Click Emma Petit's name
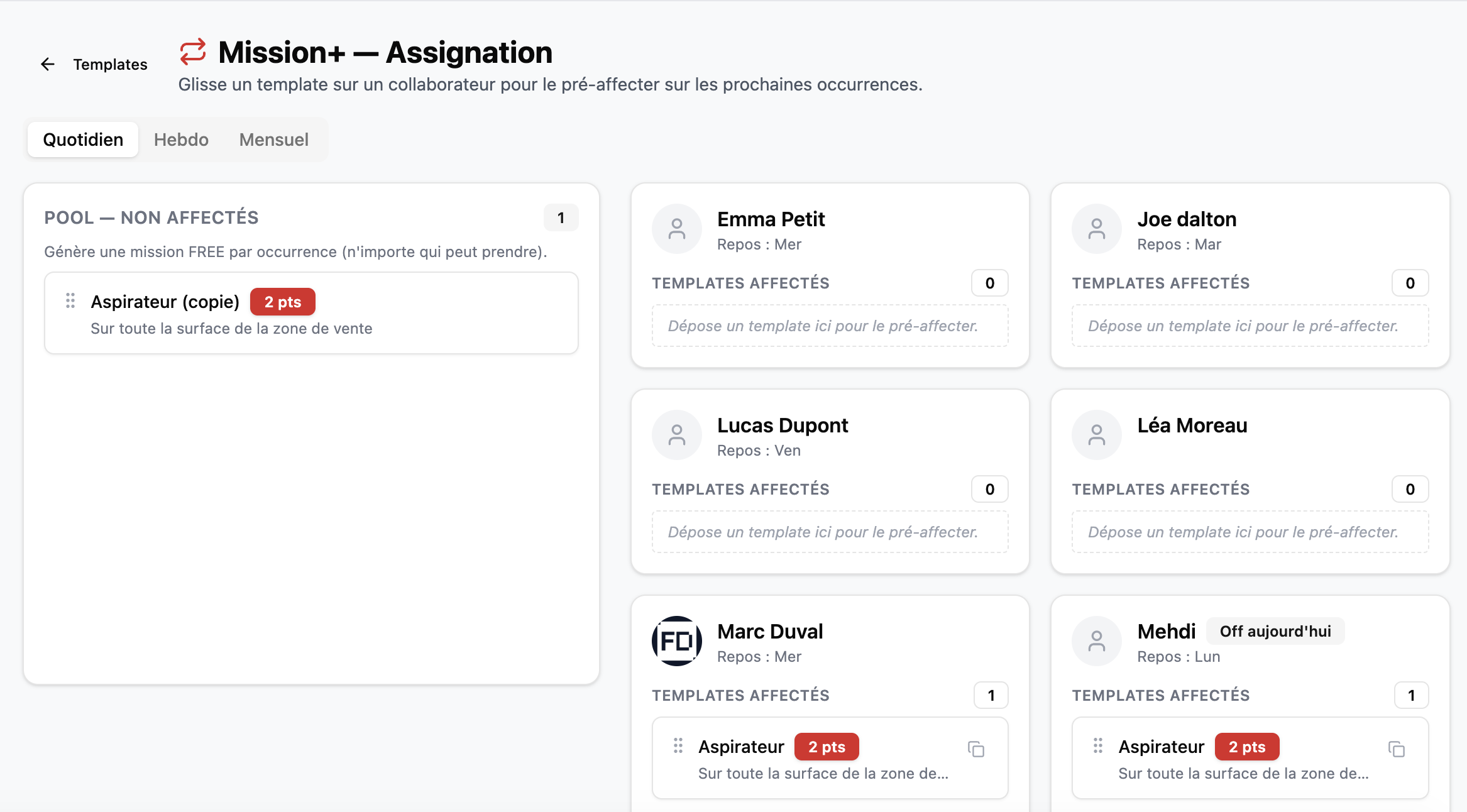Viewport: 1467px width, 812px height. (771, 219)
